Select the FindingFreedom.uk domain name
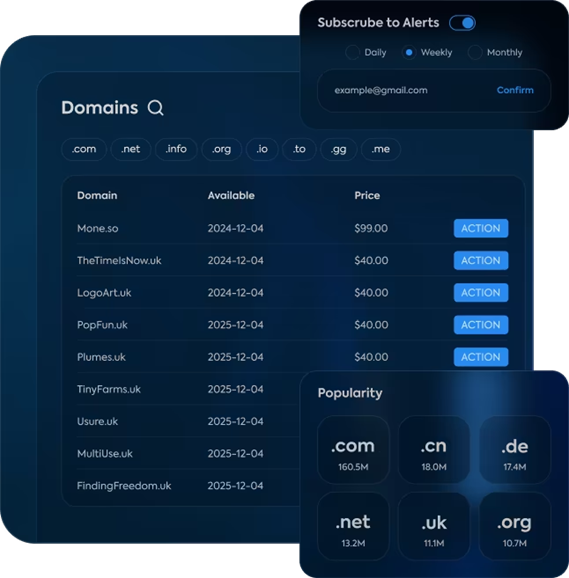This screenshot has height=578, width=569. [x=124, y=486]
